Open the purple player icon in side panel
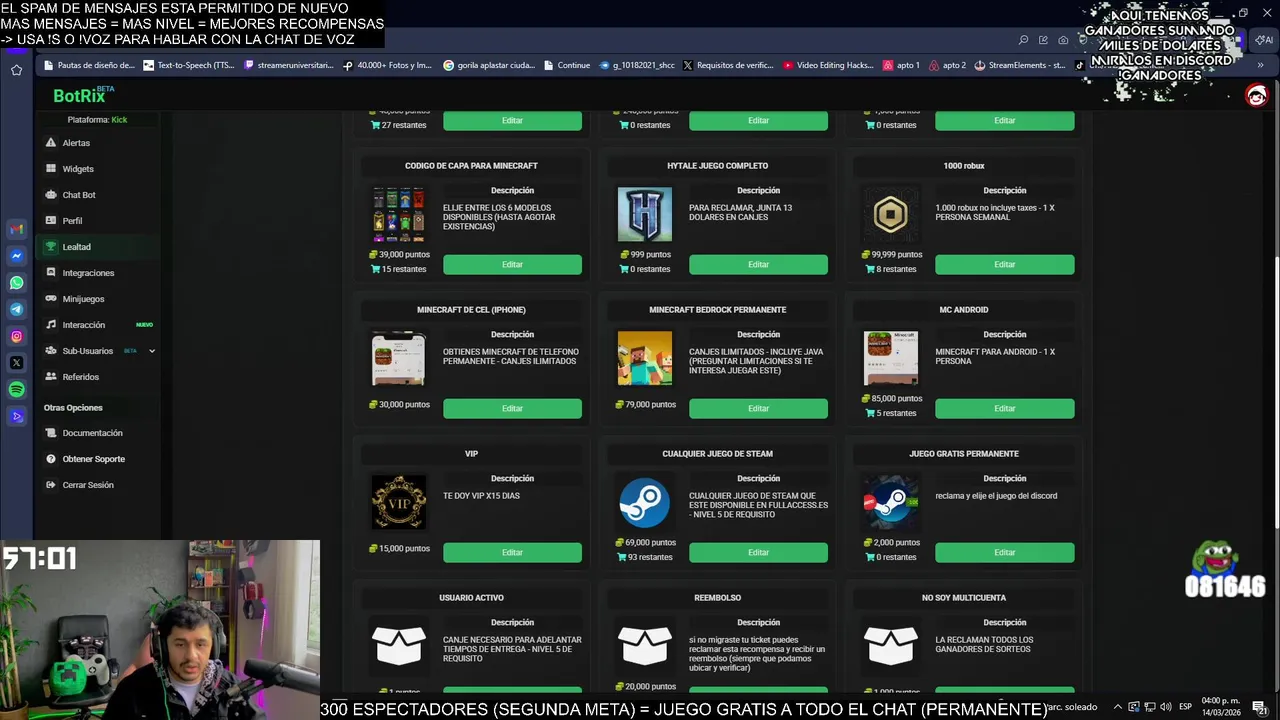Image resolution: width=1280 pixels, height=720 pixels. 16,417
